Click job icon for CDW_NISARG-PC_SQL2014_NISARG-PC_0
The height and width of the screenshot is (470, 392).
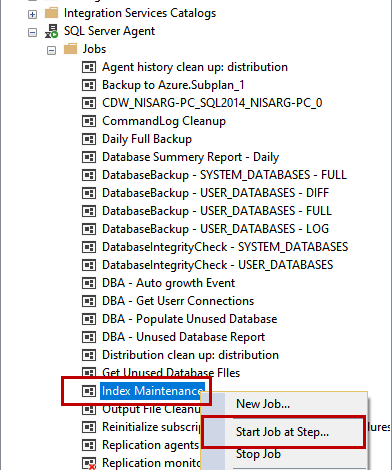89,103
